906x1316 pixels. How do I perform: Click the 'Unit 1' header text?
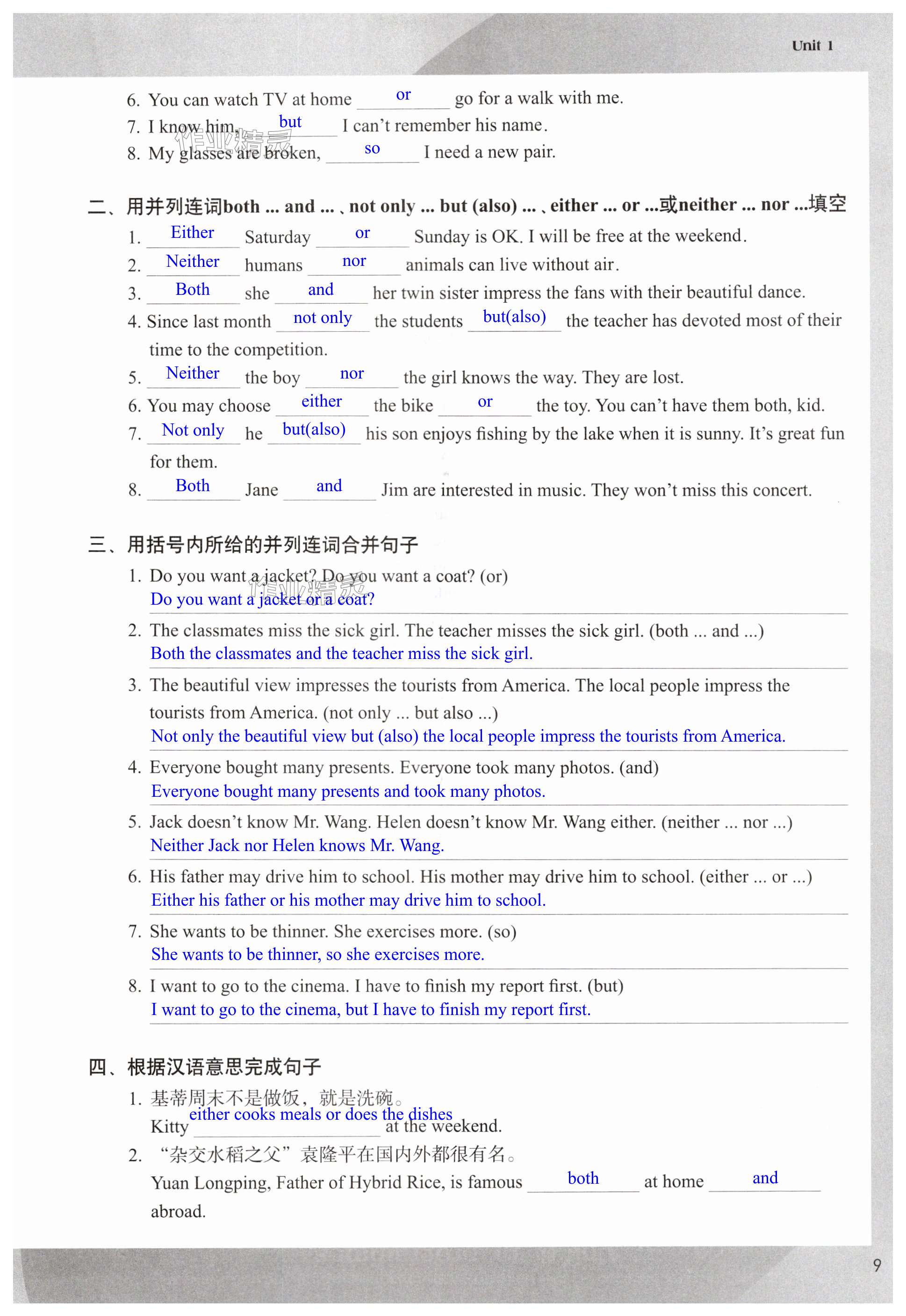point(813,46)
